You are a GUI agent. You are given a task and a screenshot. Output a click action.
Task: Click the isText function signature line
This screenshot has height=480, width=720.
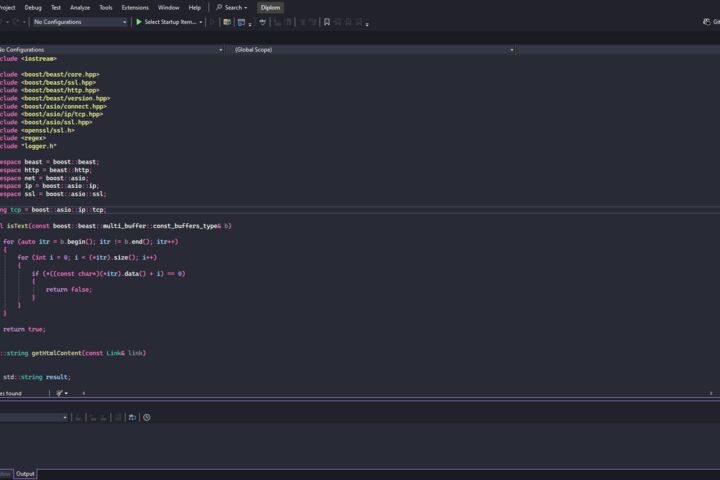(x=116, y=226)
